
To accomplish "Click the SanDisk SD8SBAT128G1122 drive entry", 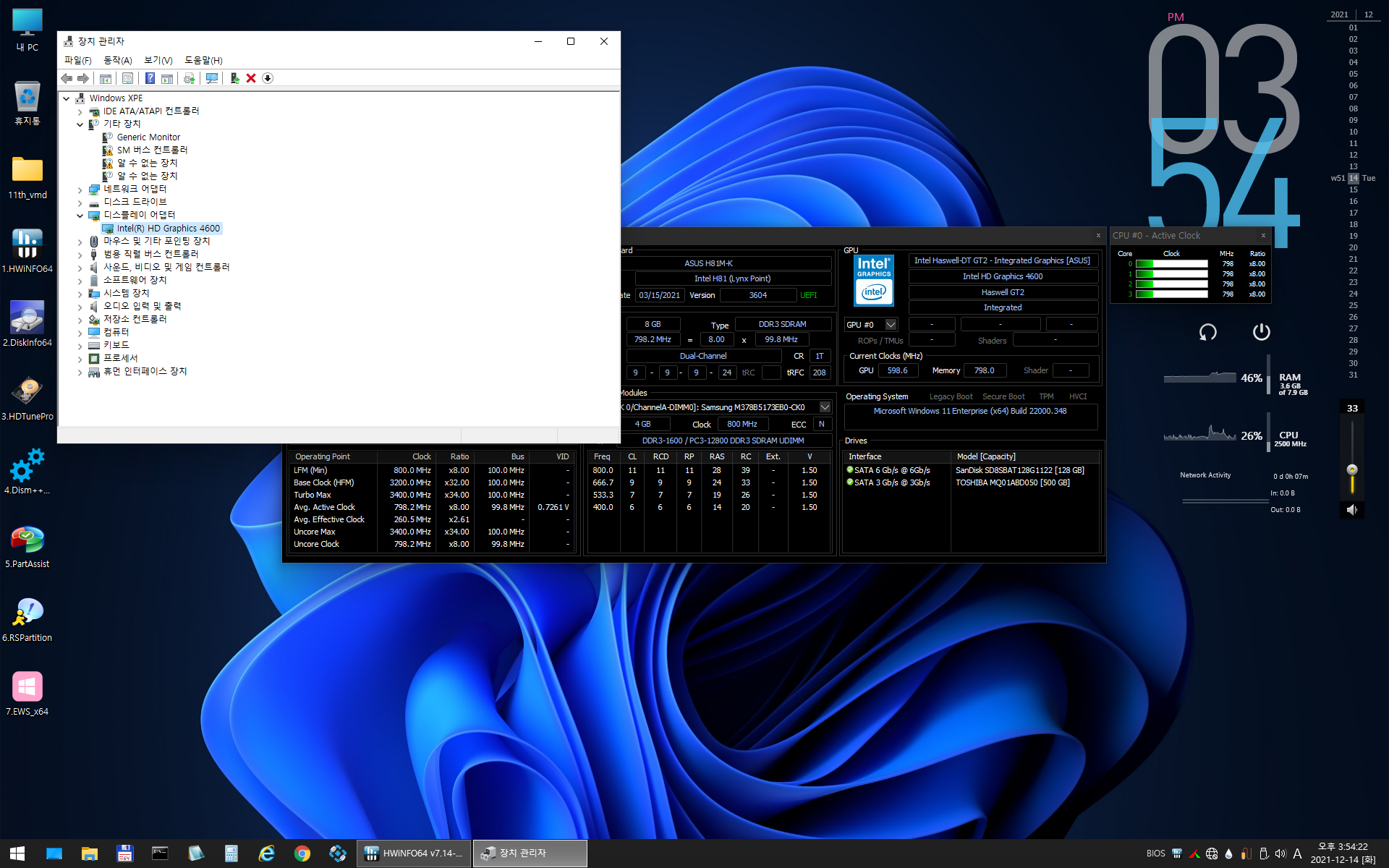I will [1020, 470].
